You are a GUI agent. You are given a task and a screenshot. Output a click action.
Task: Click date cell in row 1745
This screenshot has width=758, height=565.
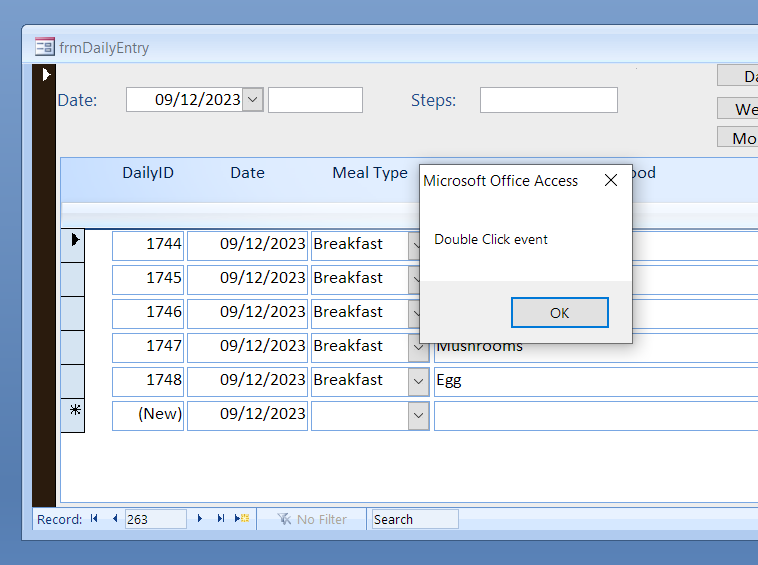pyautogui.click(x=248, y=280)
